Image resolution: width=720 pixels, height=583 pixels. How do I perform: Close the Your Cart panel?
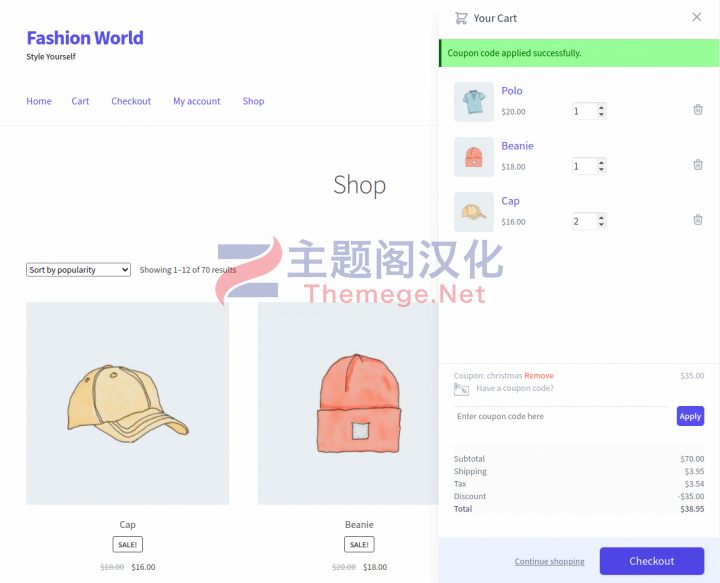(x=696, y=17)
